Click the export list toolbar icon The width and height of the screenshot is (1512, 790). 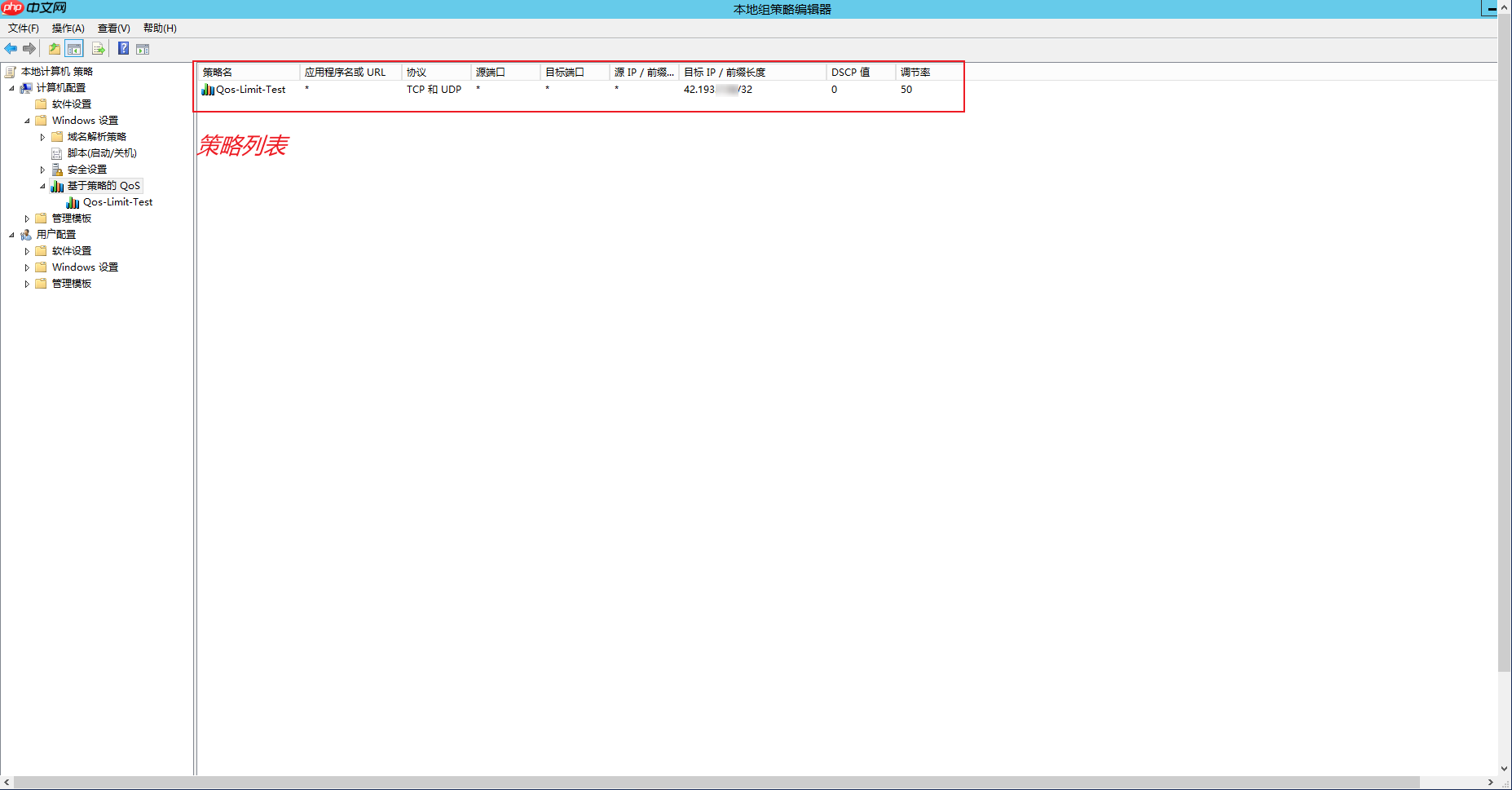click(x=98, y=48)
